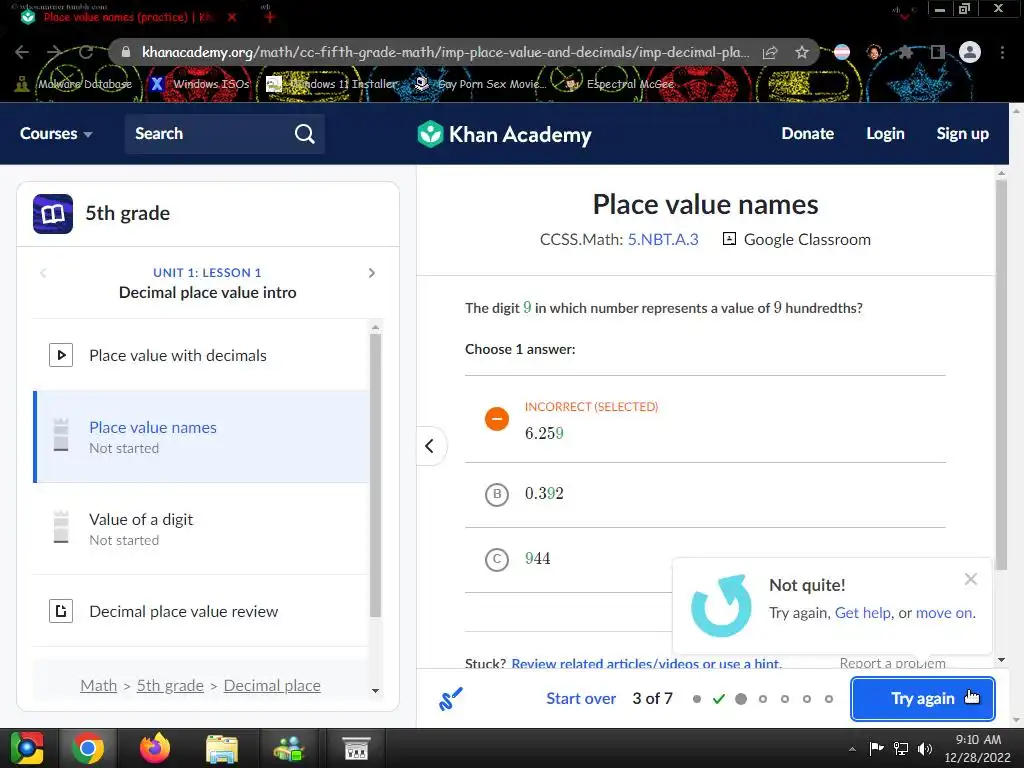The image size is (1024, 768).
Task: Click the 5th grade breadcrumb link
Action: pos(170,686)
